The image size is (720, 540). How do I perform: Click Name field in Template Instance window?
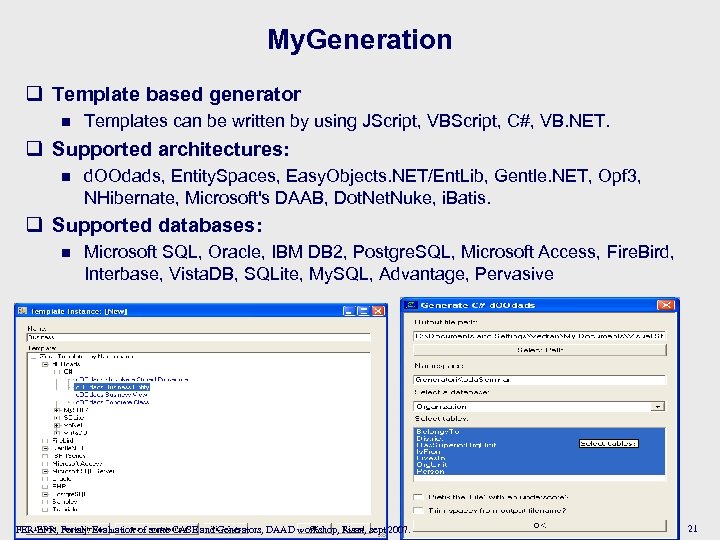[x=199, y=338]
